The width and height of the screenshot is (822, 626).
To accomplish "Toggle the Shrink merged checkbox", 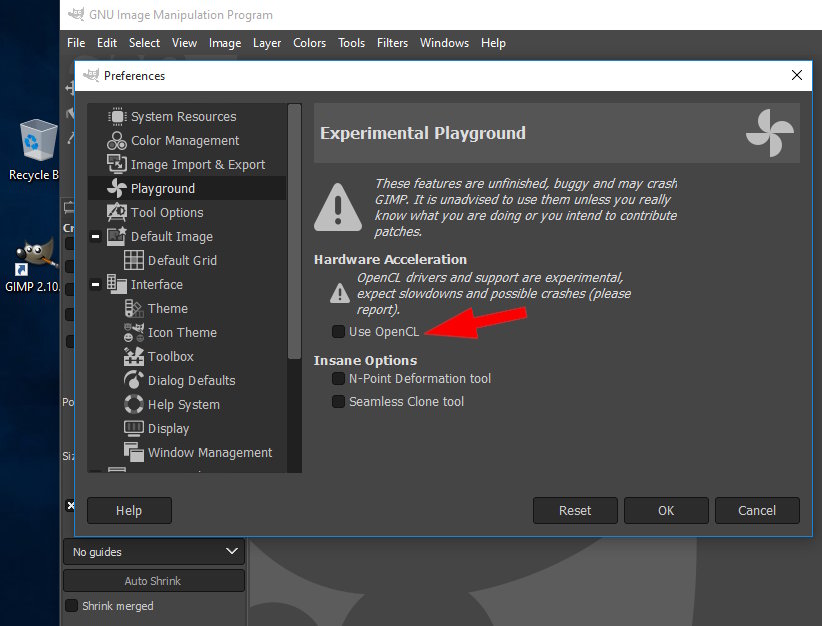I will [71, 606].
